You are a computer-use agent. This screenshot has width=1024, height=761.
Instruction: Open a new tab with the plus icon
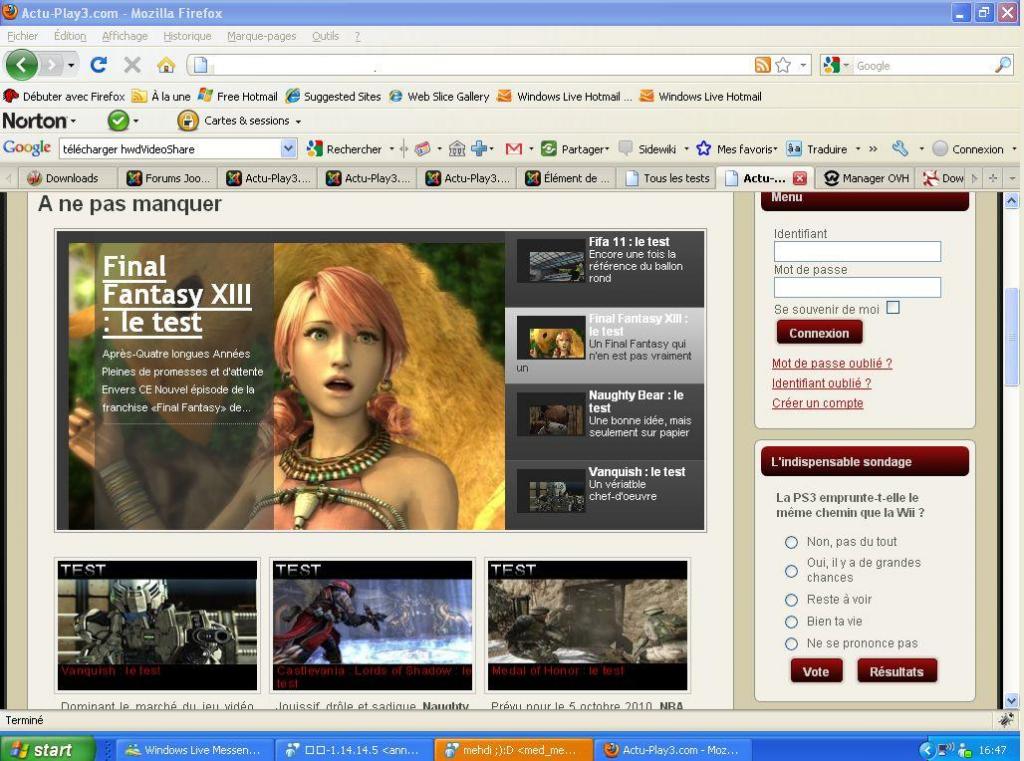[x=993, y=178]
